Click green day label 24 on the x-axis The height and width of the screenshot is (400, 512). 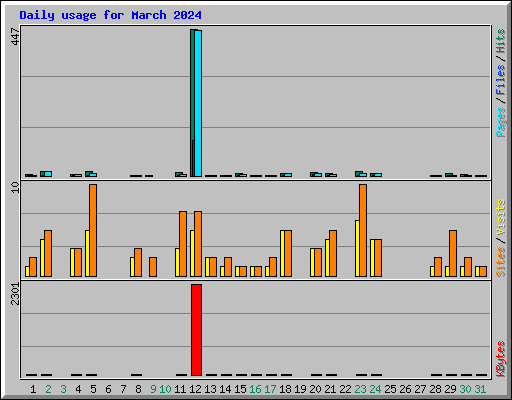(375, 389)
